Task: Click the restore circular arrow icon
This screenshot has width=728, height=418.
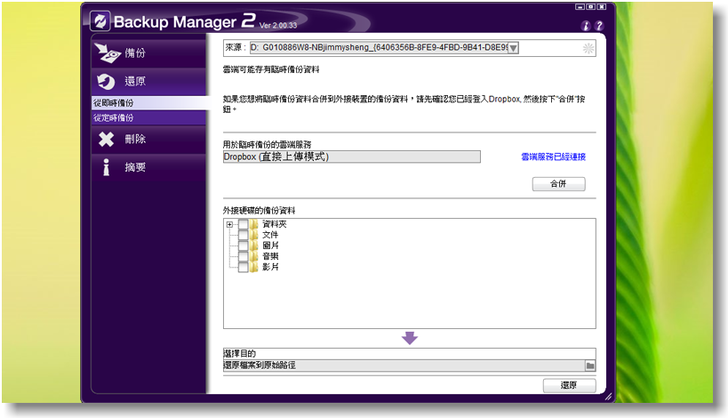Action: click(106, 82)
